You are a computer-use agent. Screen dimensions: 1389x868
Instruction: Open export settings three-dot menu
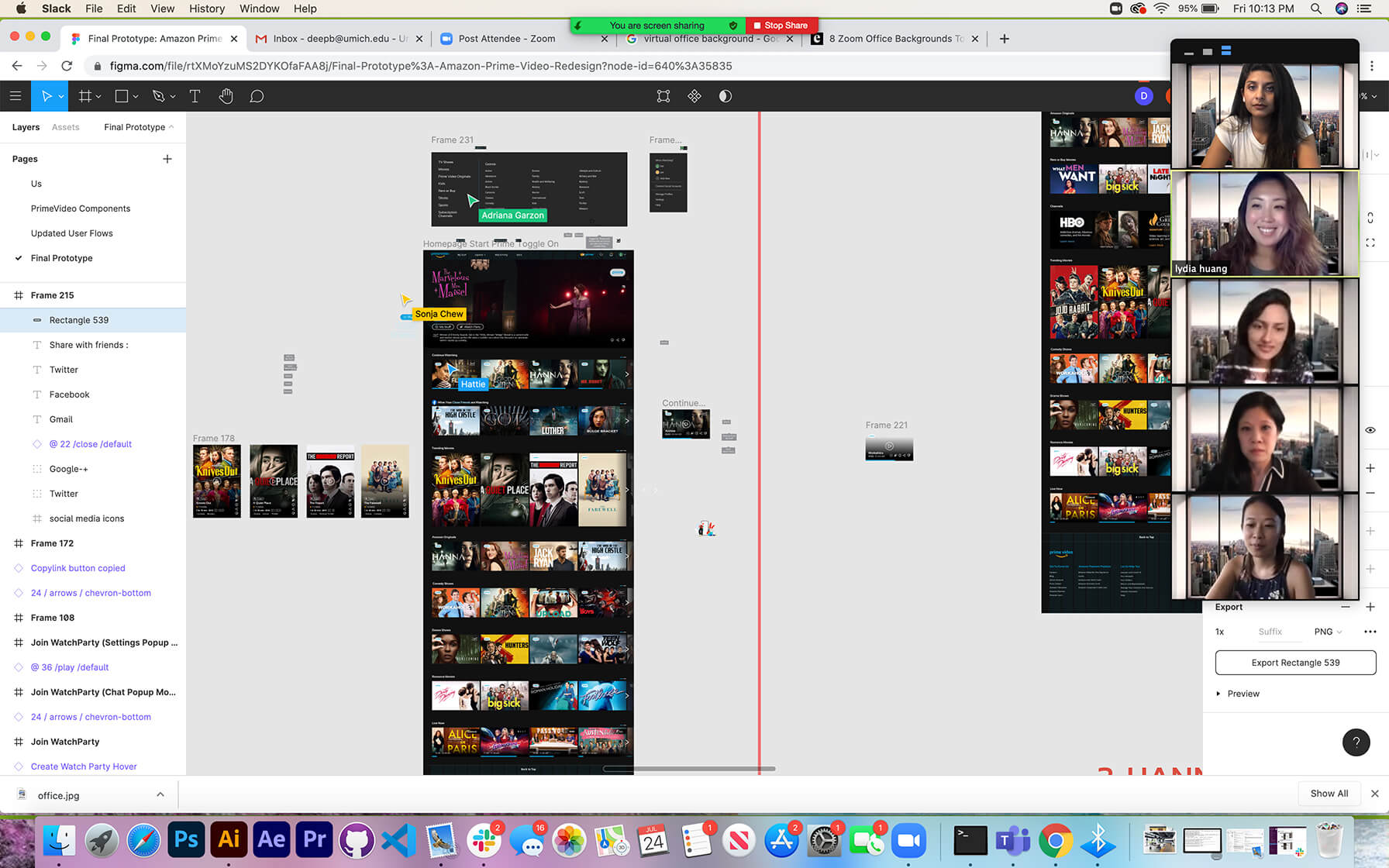tap(1370, 632)
